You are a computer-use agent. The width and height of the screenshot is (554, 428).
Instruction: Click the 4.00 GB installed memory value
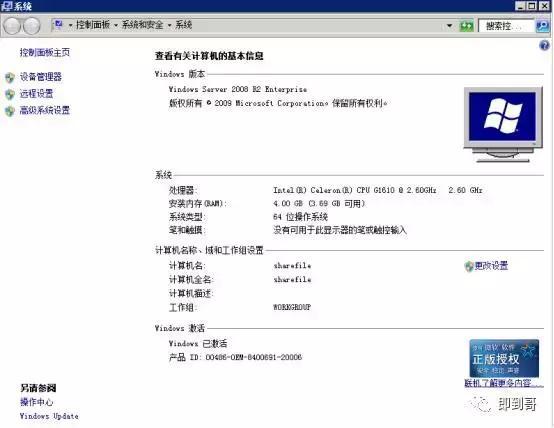coord(319,204)
